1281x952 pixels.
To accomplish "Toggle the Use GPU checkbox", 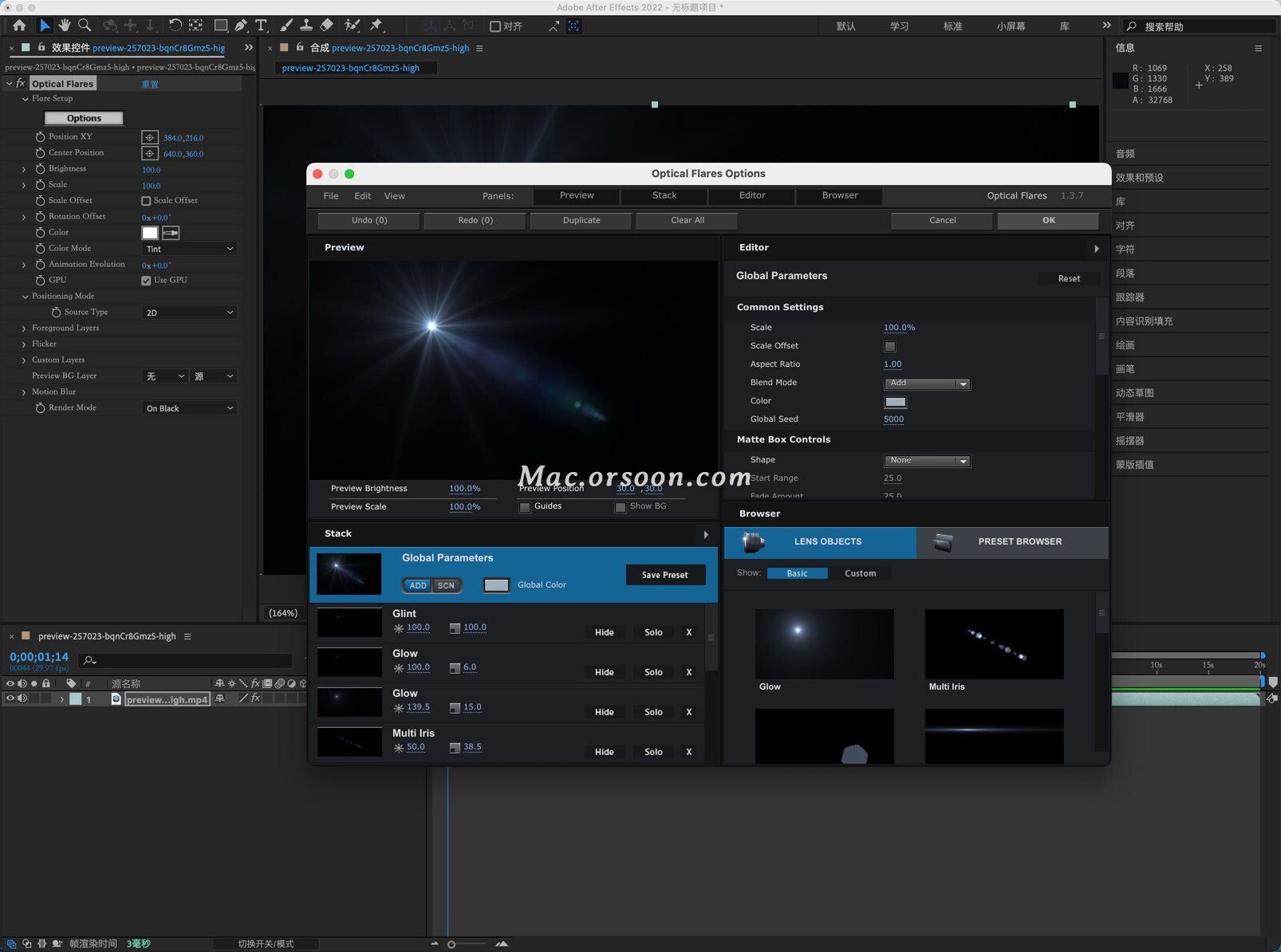I will tap(146, 280).
